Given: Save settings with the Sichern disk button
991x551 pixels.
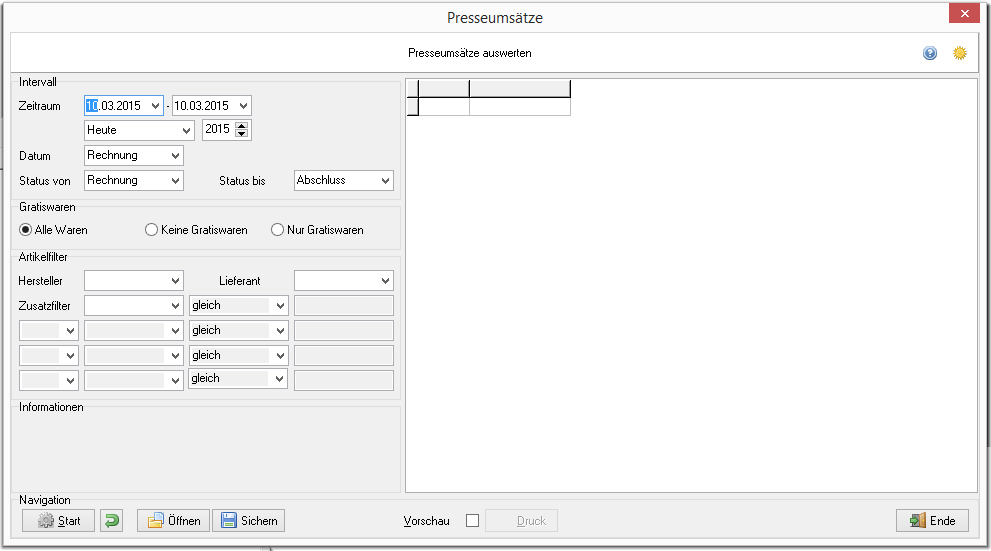Looking at the screenshot, I should 248,521.
